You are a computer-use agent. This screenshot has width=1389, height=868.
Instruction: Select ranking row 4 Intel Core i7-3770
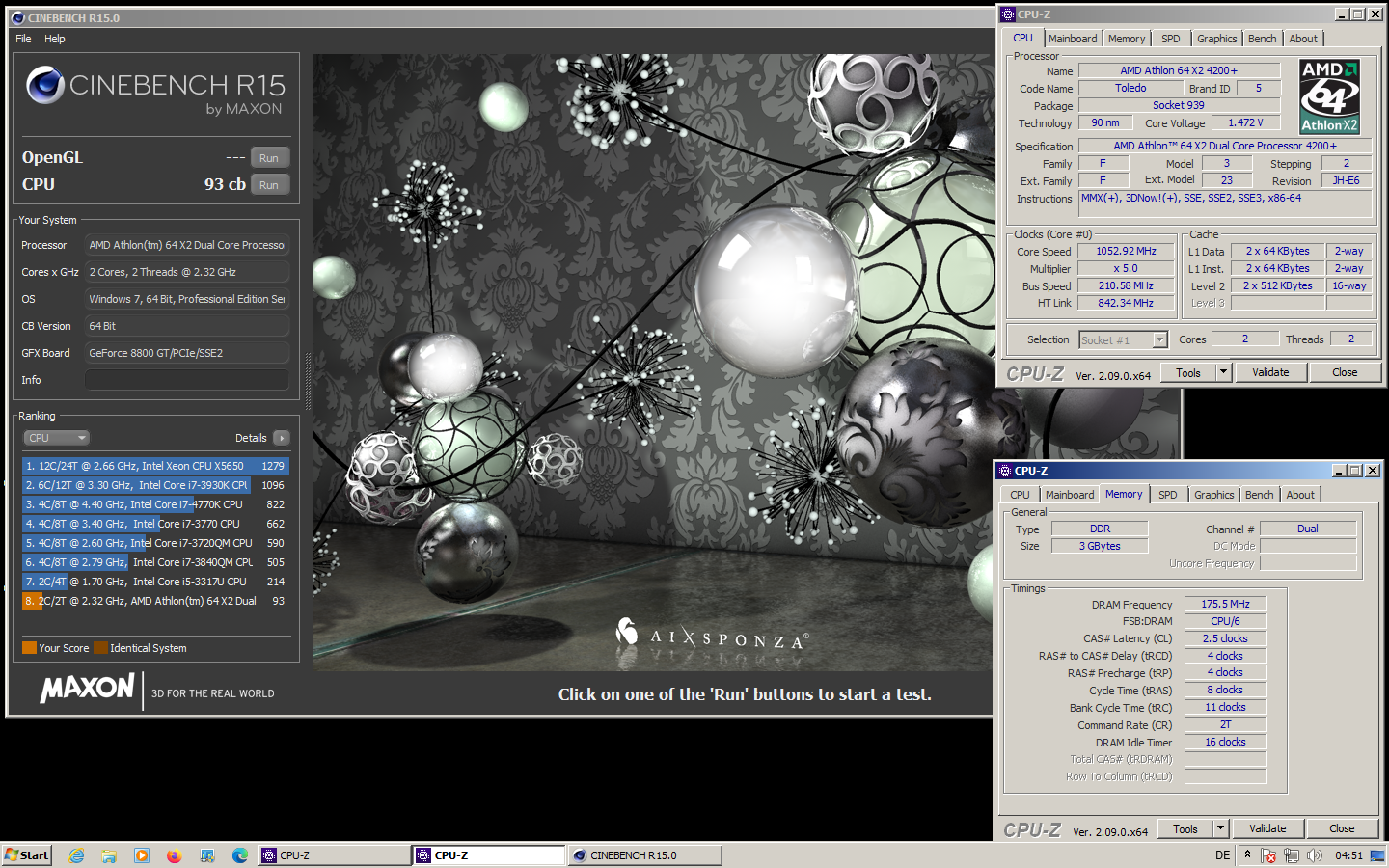click(155, 524)
